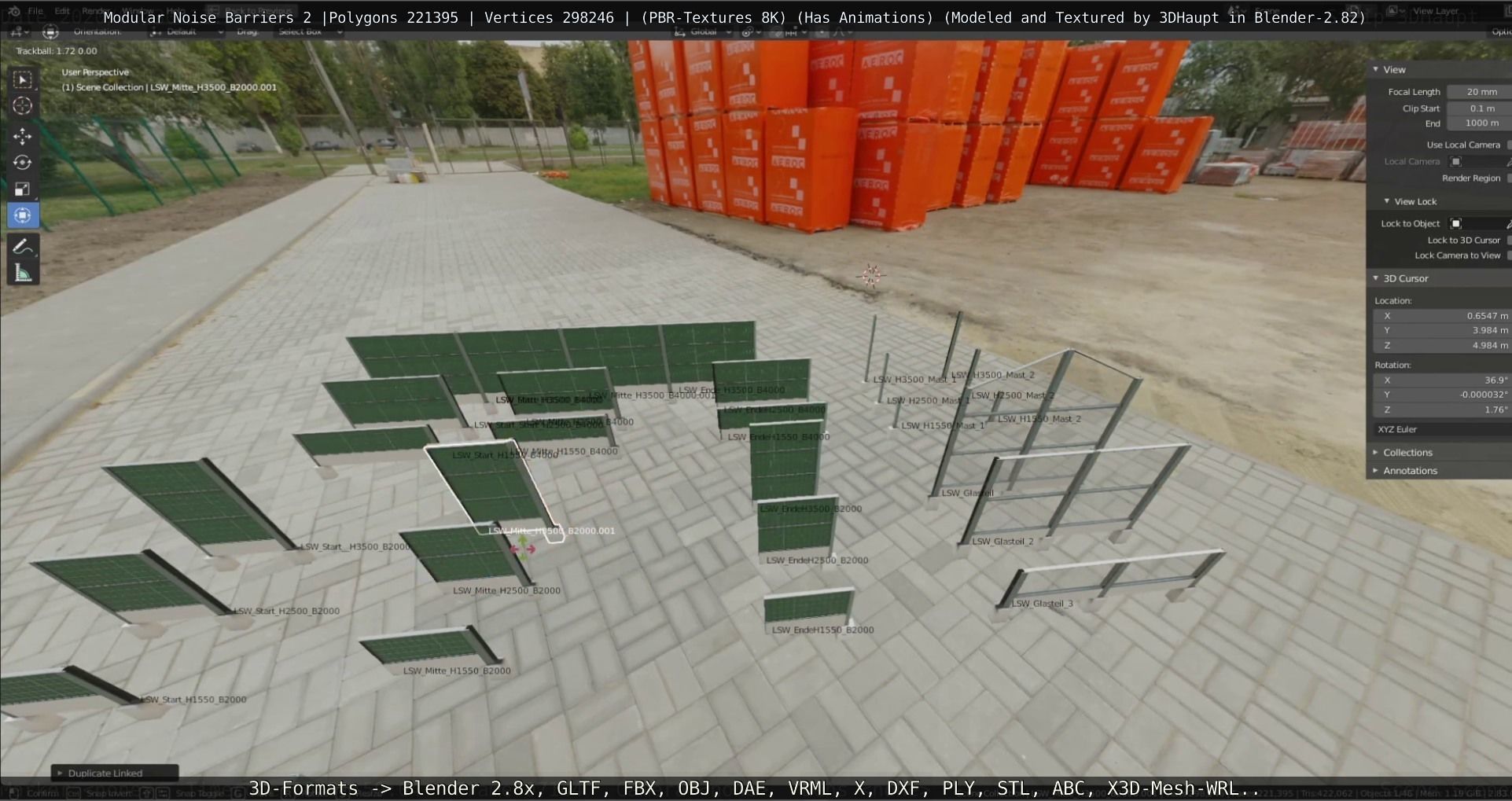Pick the Annotate pencil tool
Screen dimensions: 1512x801
coord(22,247)
